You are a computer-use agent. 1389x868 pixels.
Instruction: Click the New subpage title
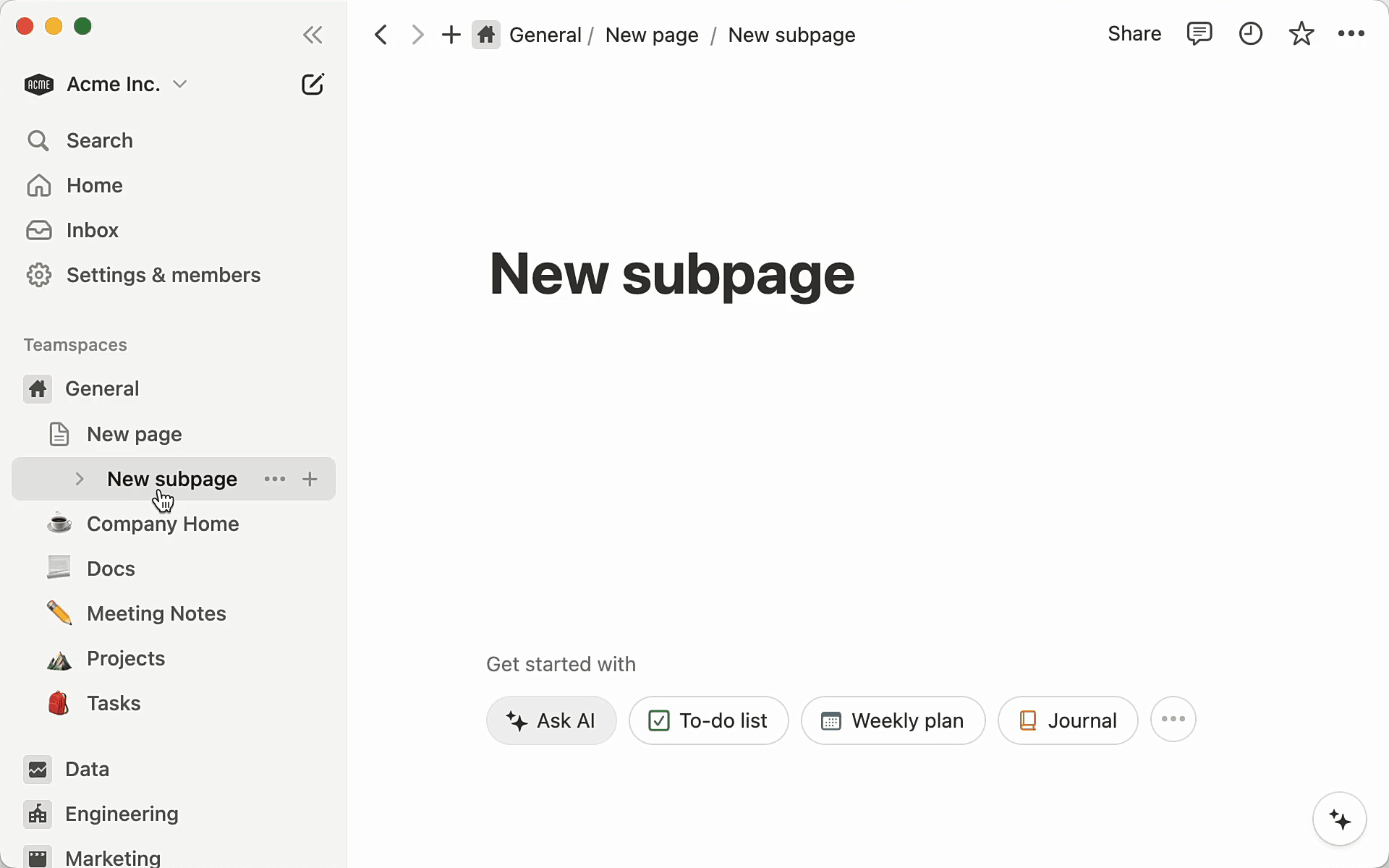coord(672,274)
